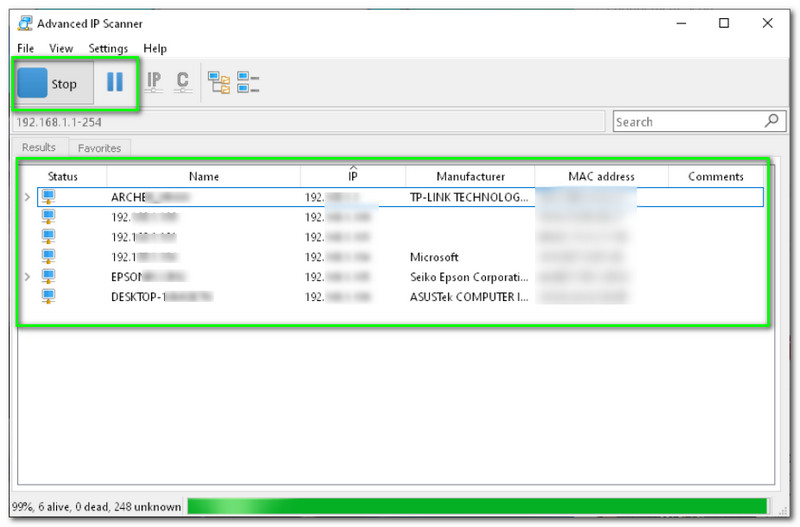Select the DESKTOP computer status icon

pyautogui.click(x=48, y=296)
